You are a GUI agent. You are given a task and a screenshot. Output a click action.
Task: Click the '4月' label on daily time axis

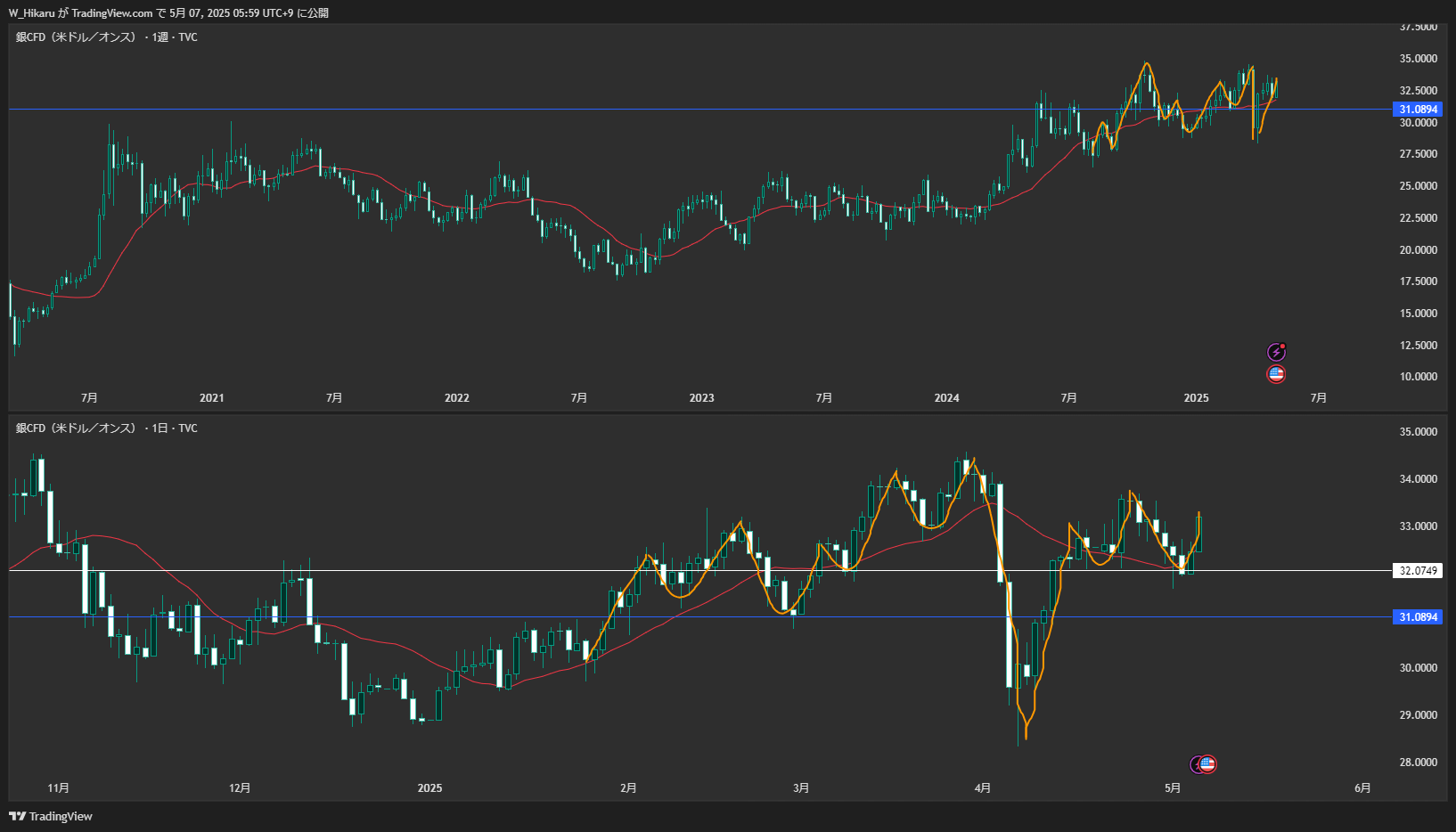[983, 788]
